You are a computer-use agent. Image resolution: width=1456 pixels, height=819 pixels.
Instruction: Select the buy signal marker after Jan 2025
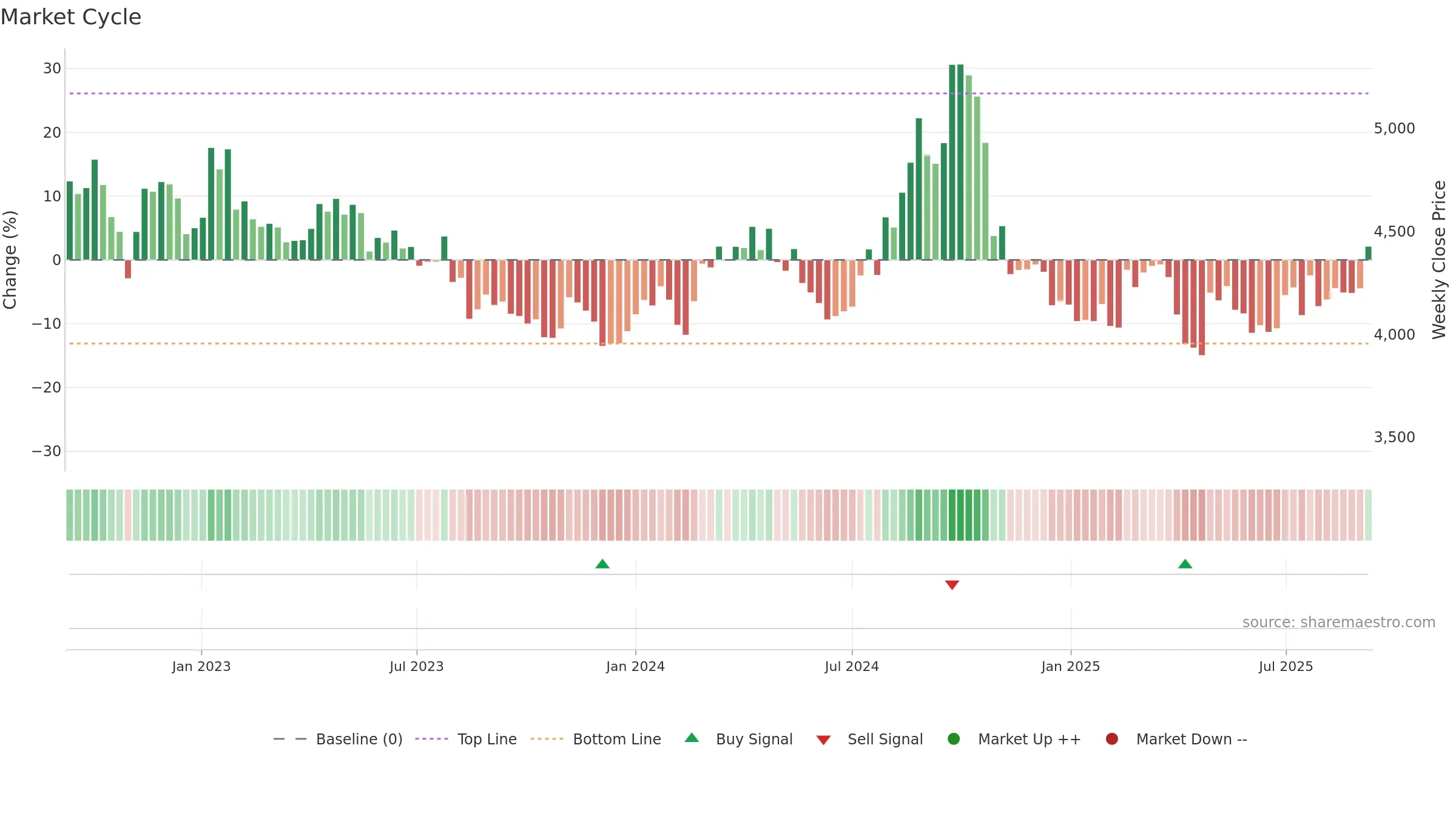click(1185, 564)
